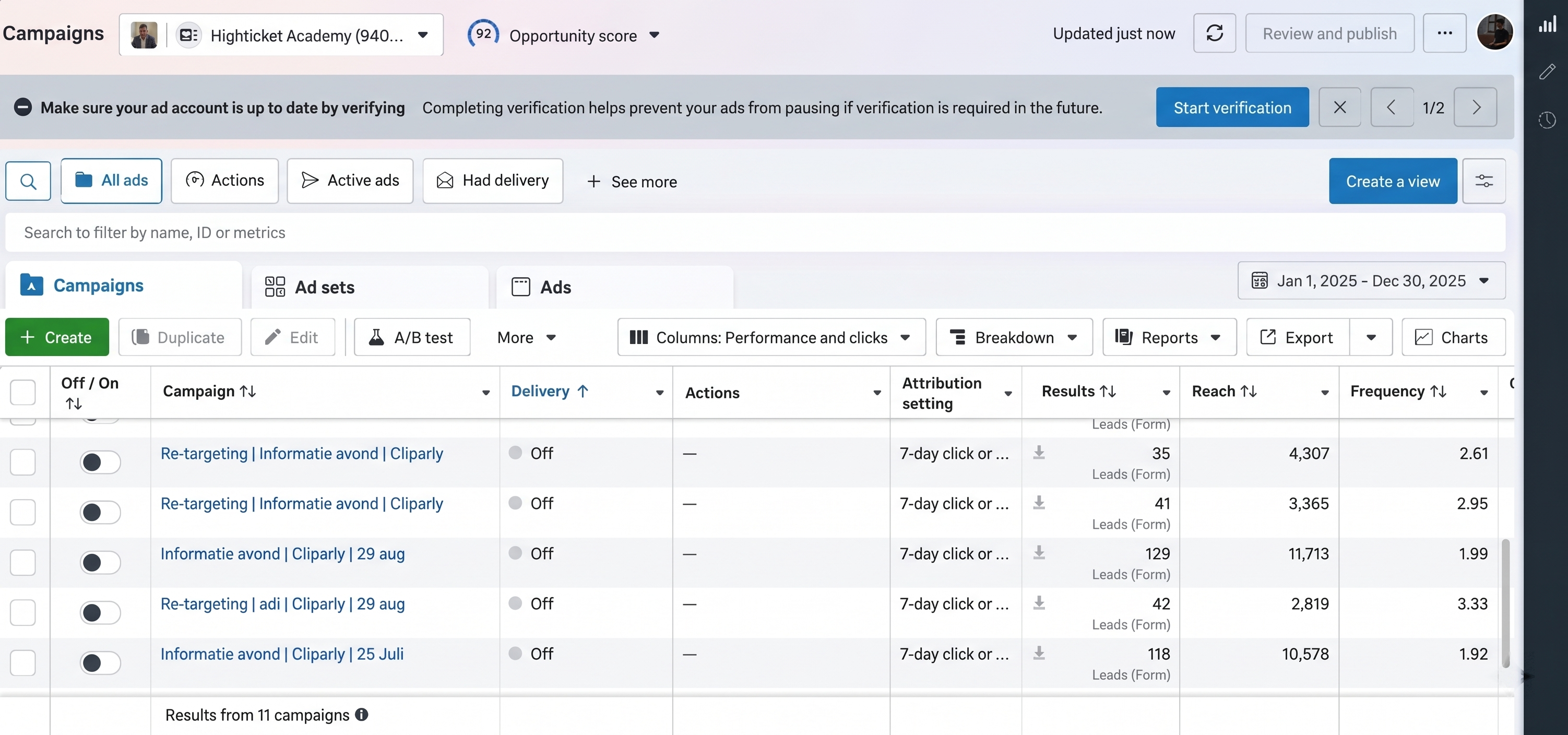Open the view filter settings sliders icon
The width and height of the screenshot is (1568, 735).
pos(1484,181)
